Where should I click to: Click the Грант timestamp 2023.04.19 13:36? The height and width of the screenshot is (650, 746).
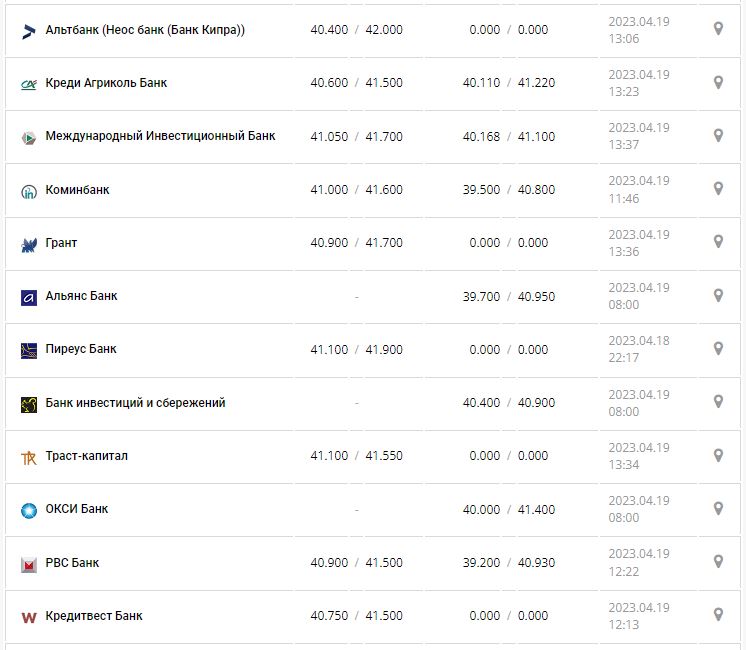(639, 243)
